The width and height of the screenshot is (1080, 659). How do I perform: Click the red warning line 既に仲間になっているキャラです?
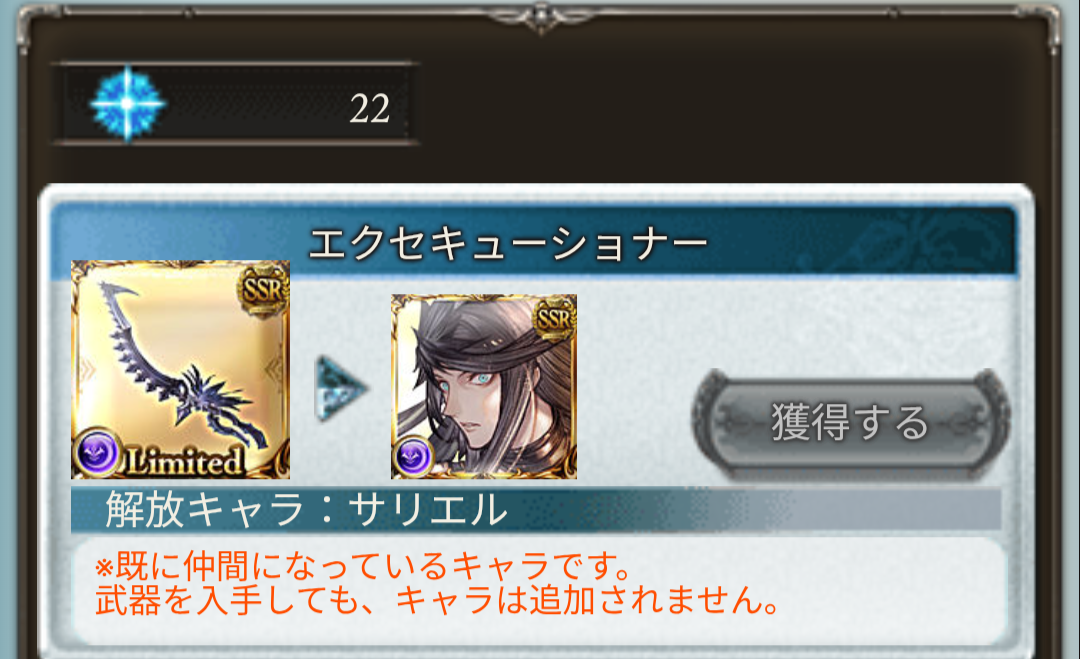363,566
